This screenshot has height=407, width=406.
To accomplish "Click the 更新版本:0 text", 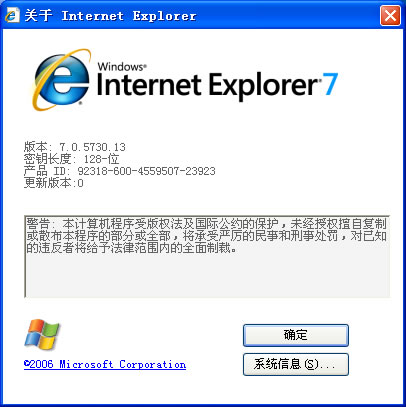I will (54, 183).
